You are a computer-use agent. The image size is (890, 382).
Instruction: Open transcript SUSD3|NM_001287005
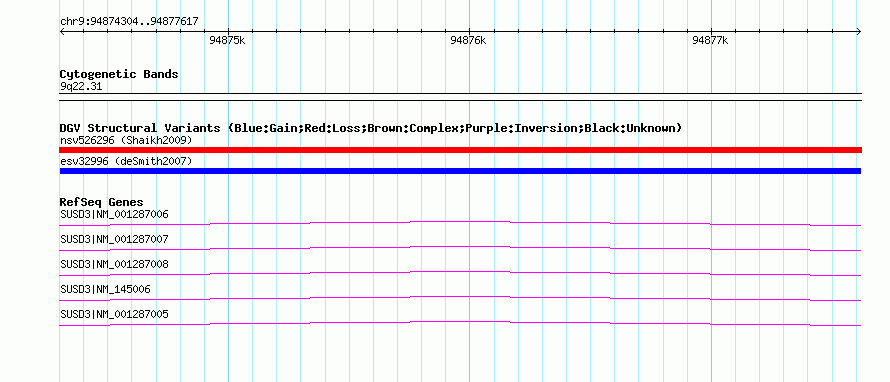pyautogui.click(x=114, y=314)
